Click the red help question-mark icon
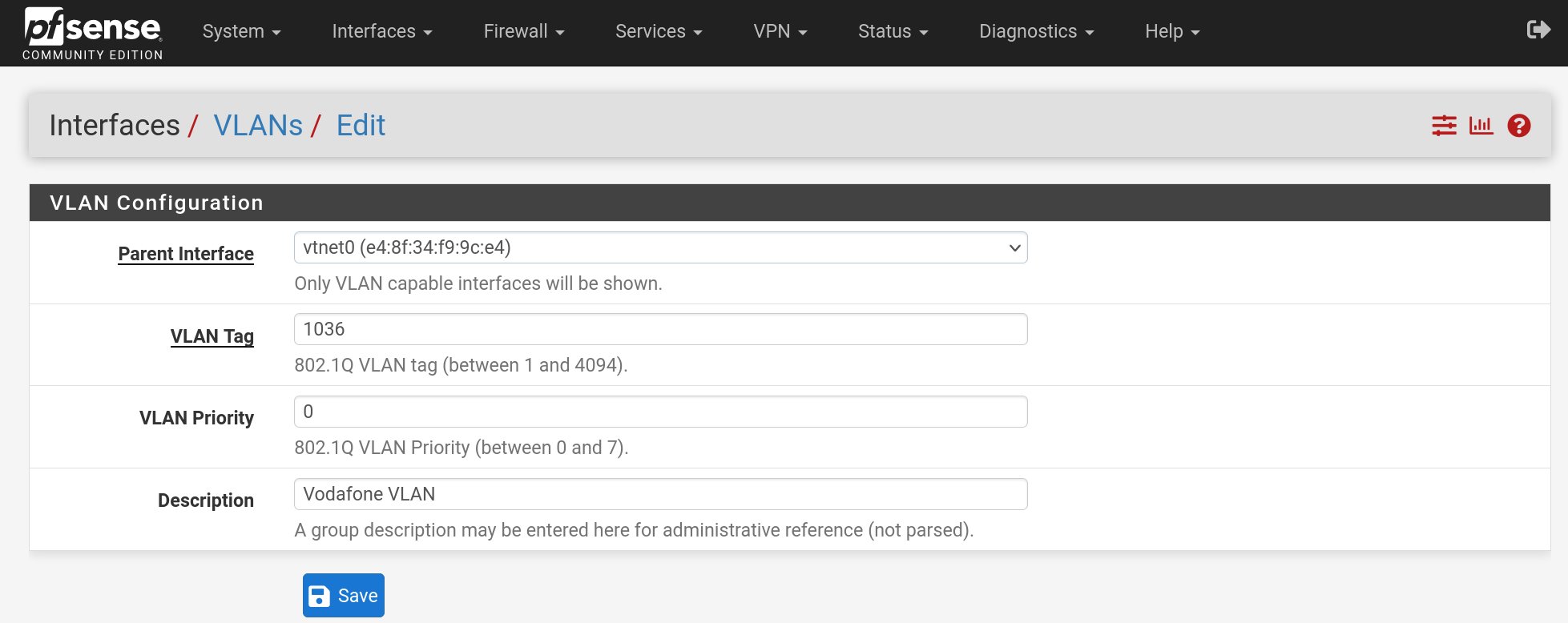The width and height of the screenshot is (1568, 623). coord(1518,126)
